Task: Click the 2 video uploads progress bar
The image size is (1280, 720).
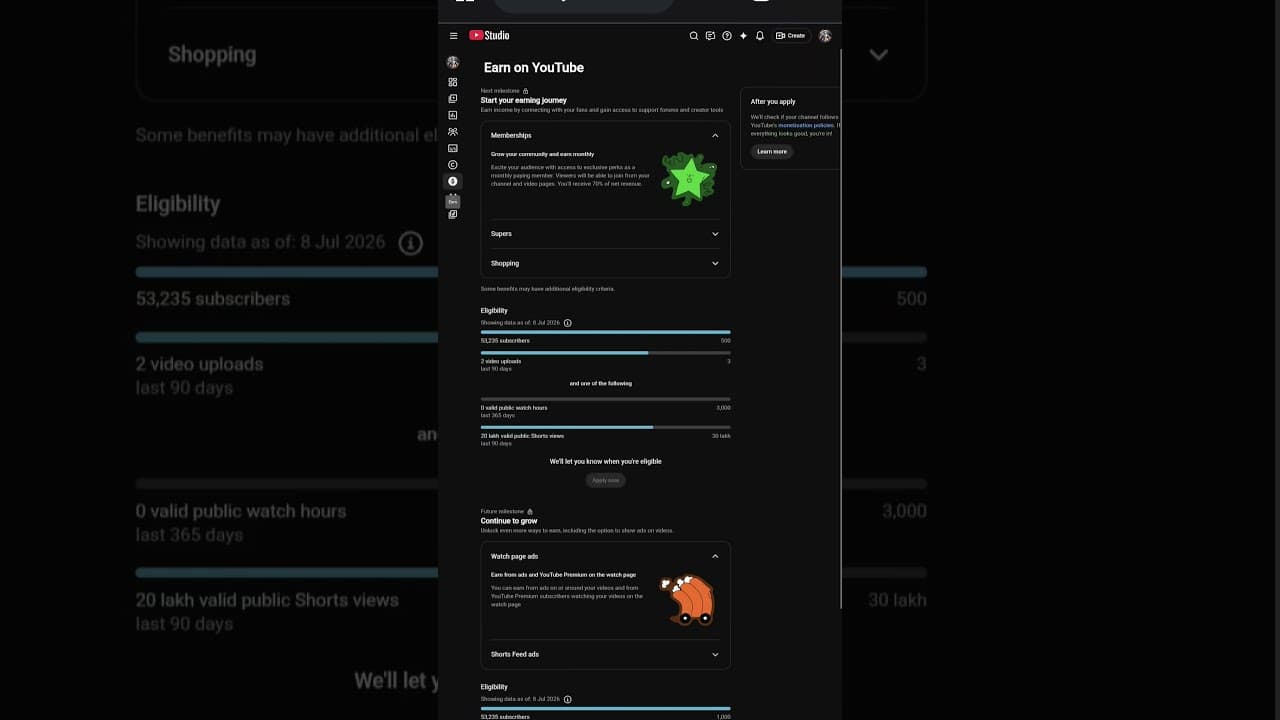Action: point(605,353)
